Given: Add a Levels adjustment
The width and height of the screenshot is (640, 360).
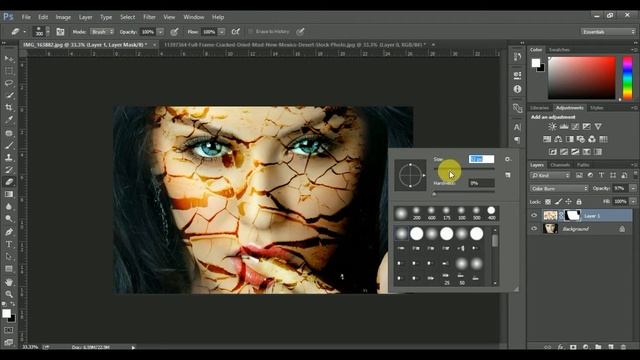Looking at the screenshot, I should 564,127.
